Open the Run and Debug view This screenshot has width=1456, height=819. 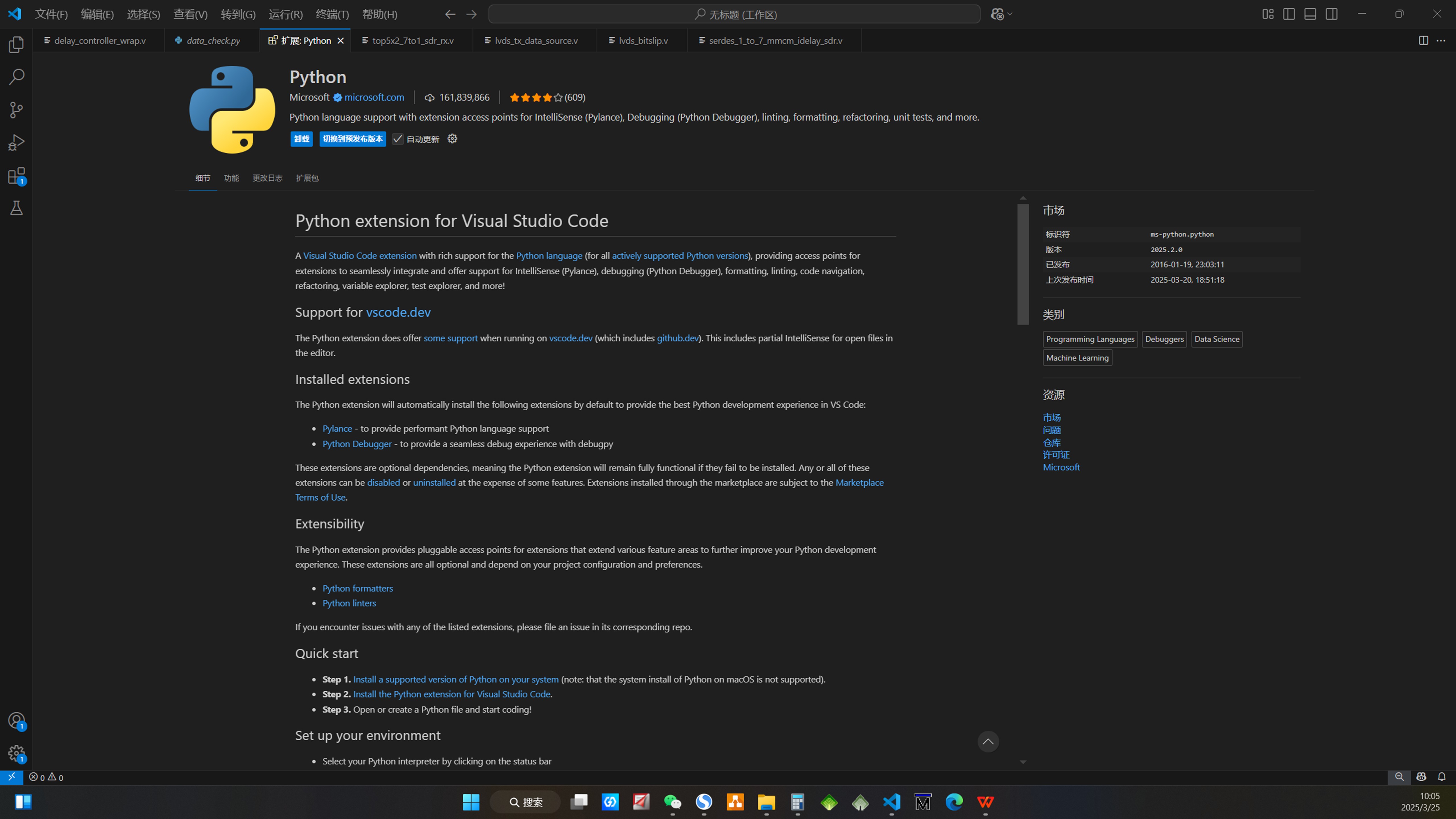pyautogui.click(x=16, y=142)
